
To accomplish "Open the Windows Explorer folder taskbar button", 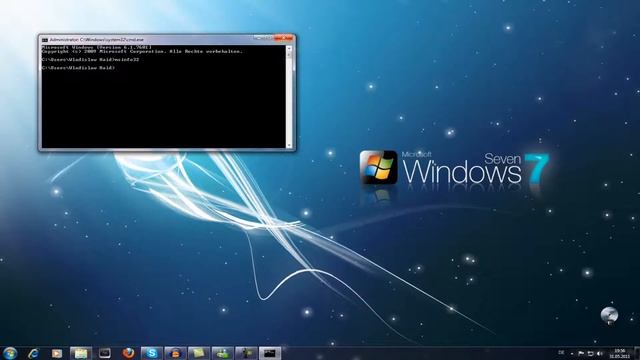I will [x=81, y=353].
